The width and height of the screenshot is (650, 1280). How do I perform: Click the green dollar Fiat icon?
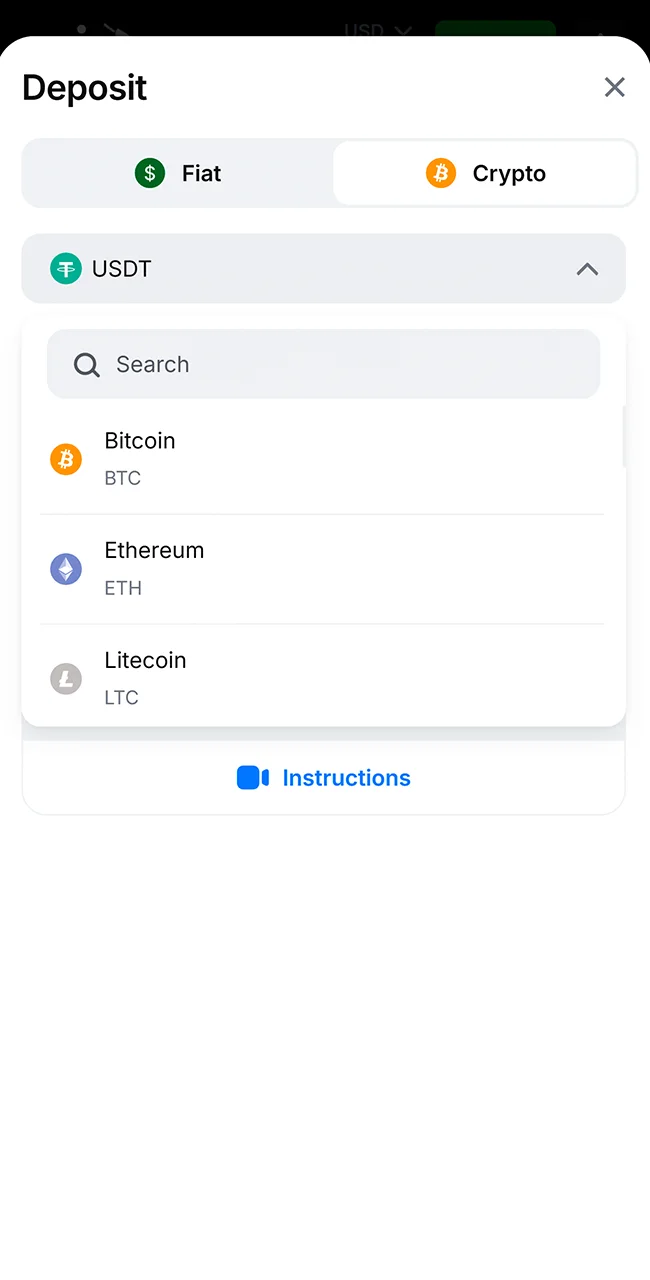(x=149, y=172)
